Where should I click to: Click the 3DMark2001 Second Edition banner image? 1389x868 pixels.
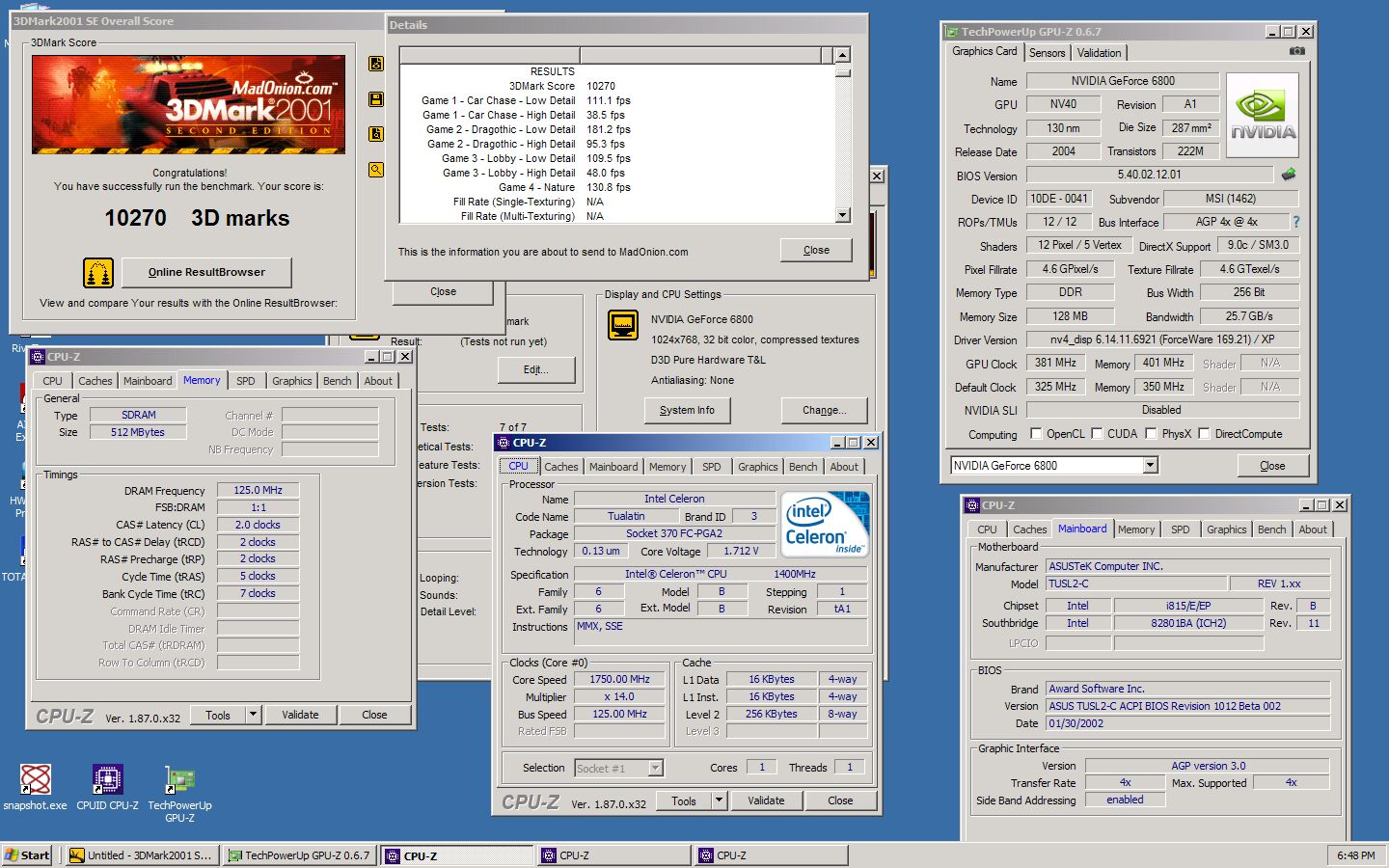pyautogui.click(x=188, y=104)
